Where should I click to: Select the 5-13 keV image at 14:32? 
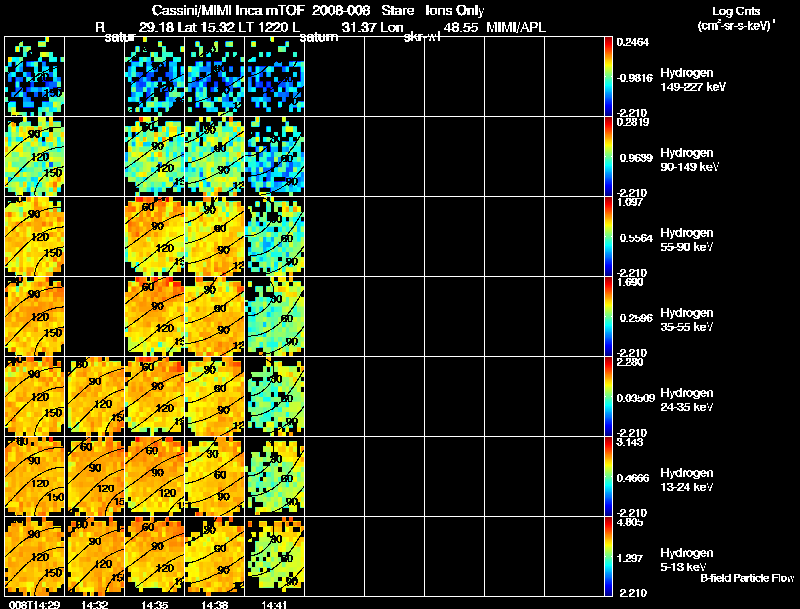click(95, 556)
